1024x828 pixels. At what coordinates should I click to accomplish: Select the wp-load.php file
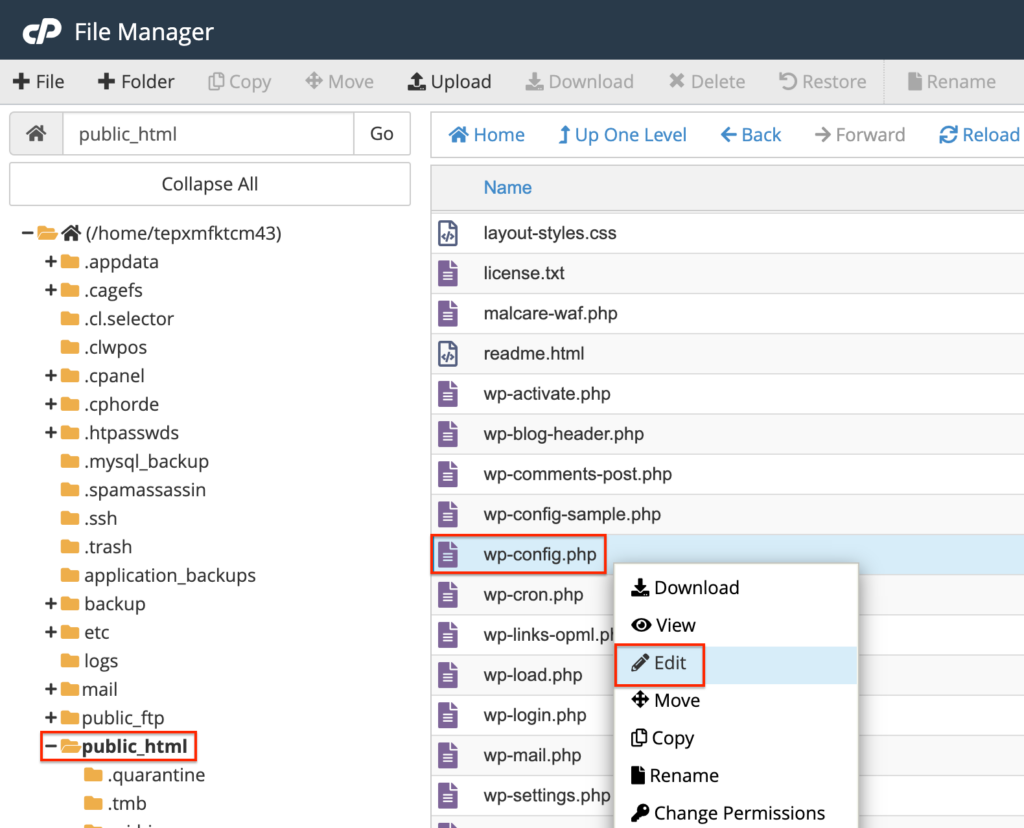pos(532,675)
